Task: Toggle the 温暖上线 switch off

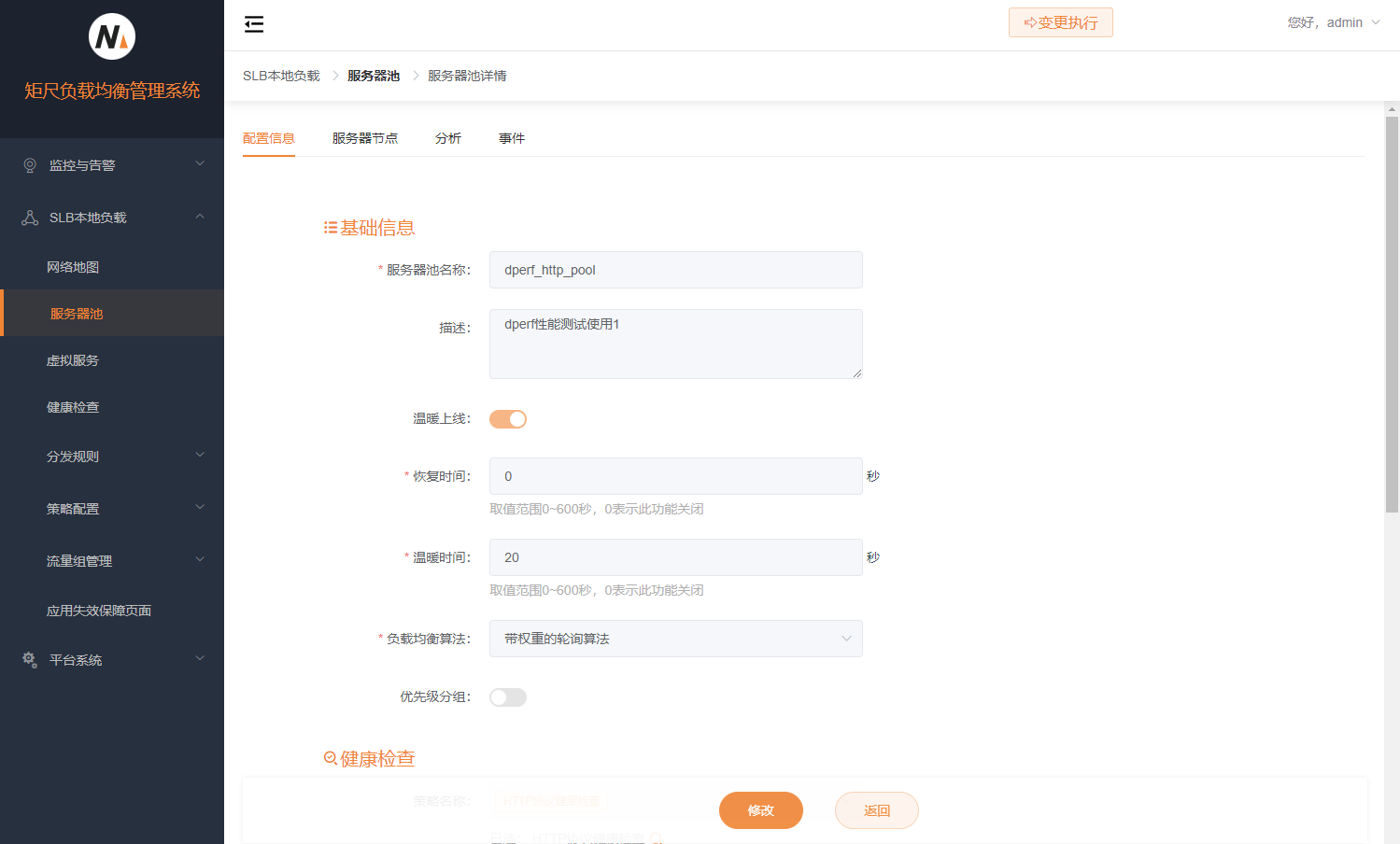Action: (x=508, y=419)
